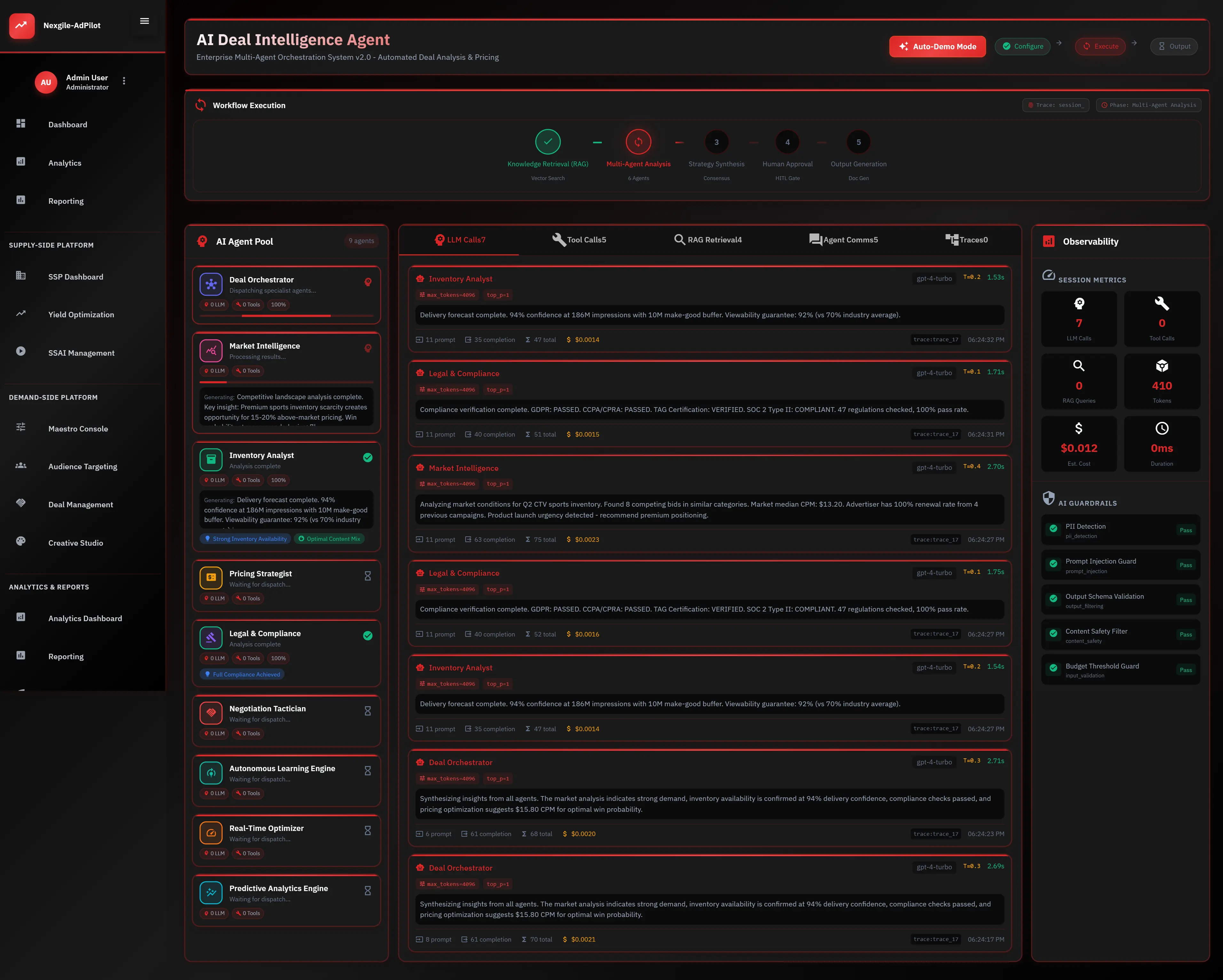This screenshot has height=980, width=1223.
Task: Click the Nexgile-AdPilot logo
Action: (x=21, y=26)
